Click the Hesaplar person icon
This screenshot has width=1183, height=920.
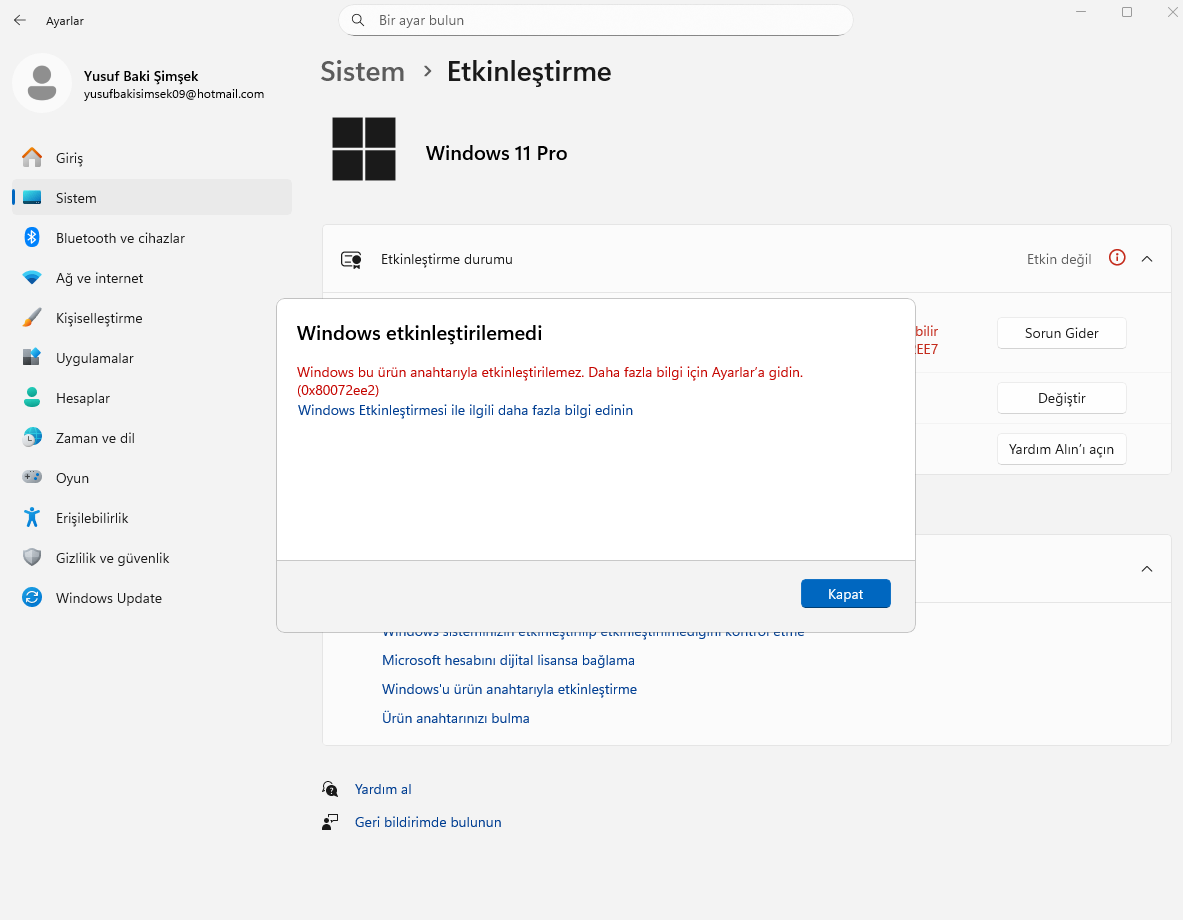[x=32, y=398]
